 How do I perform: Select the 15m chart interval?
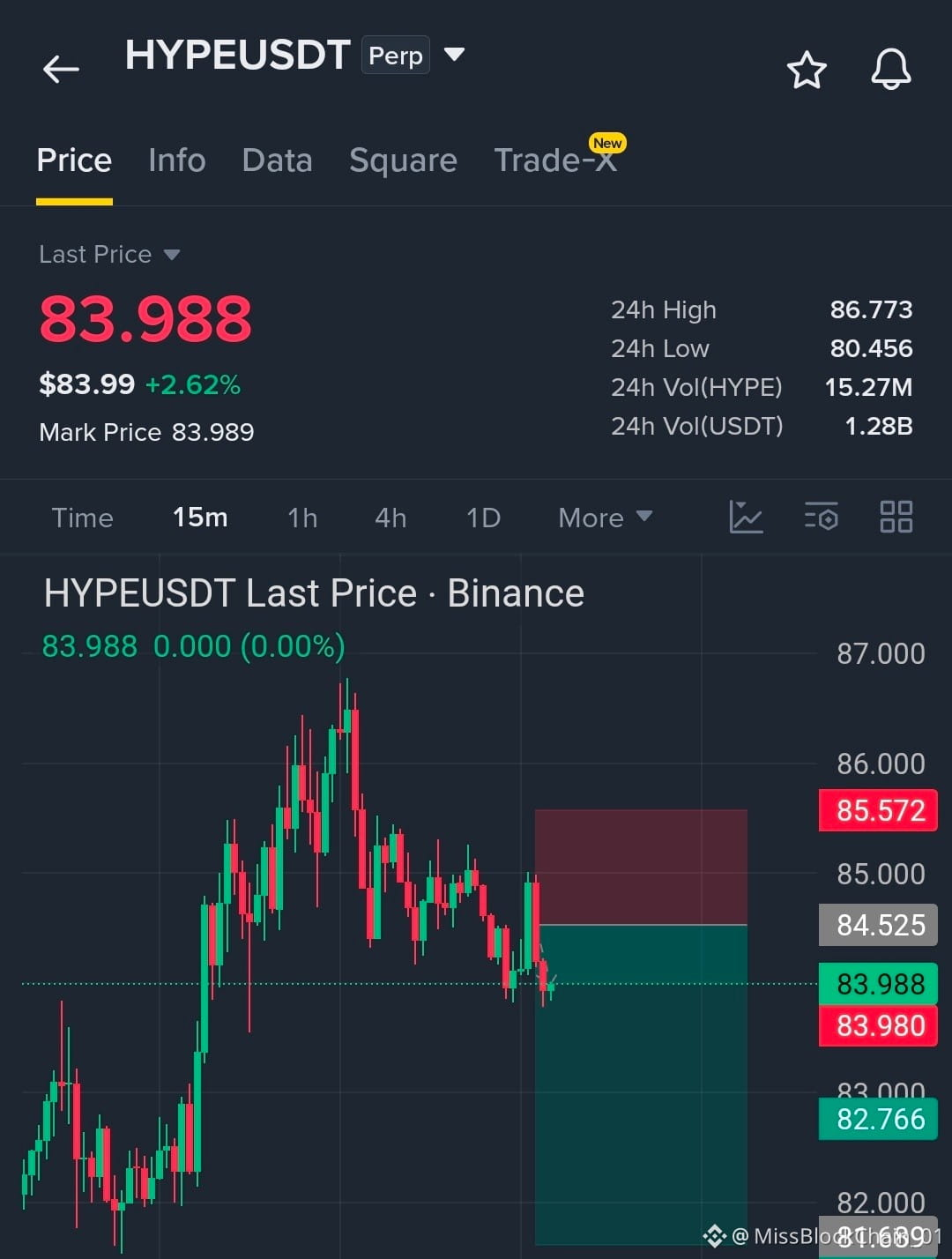200,518
